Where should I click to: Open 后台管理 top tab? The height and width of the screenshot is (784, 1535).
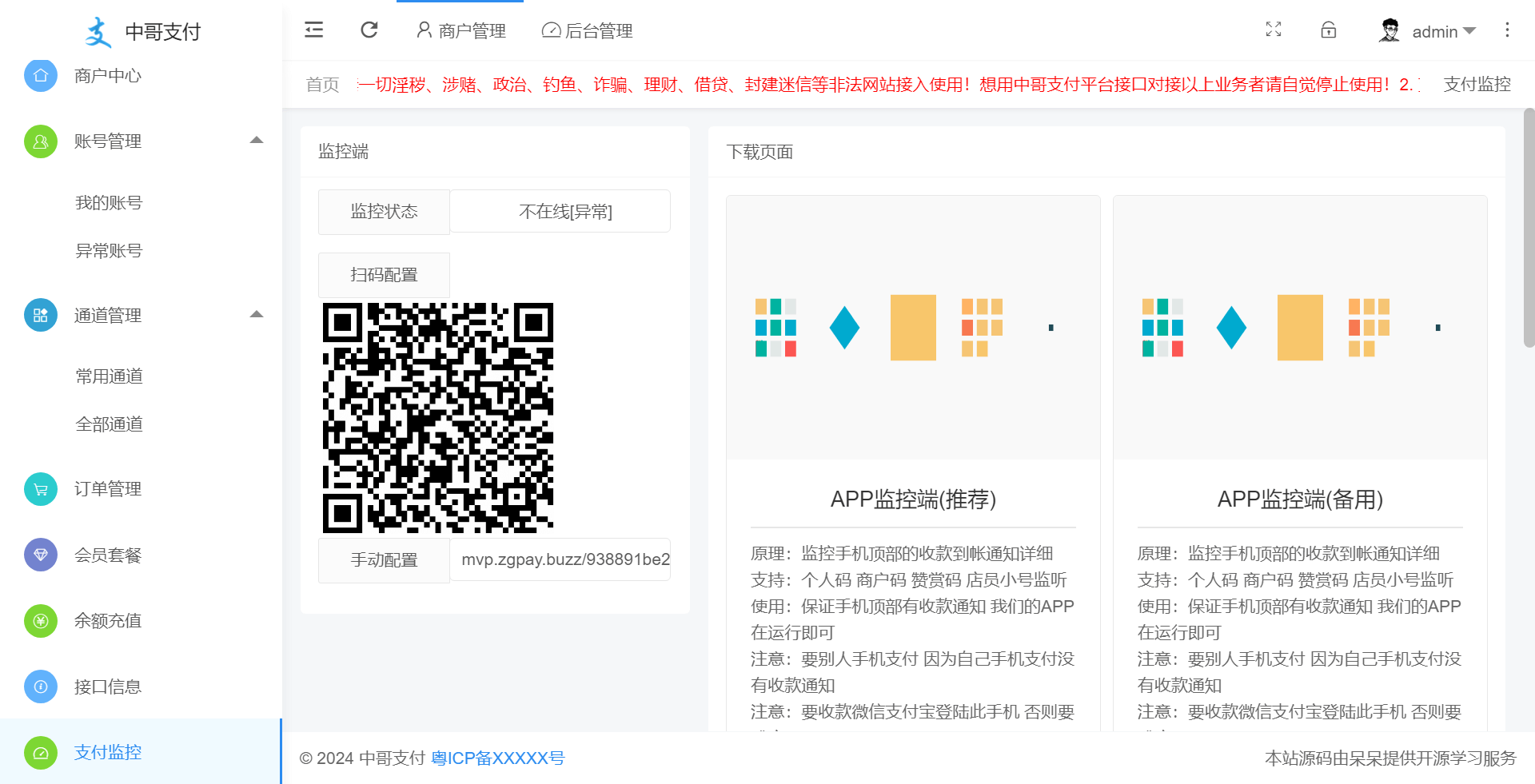click(x=587, y=31)
